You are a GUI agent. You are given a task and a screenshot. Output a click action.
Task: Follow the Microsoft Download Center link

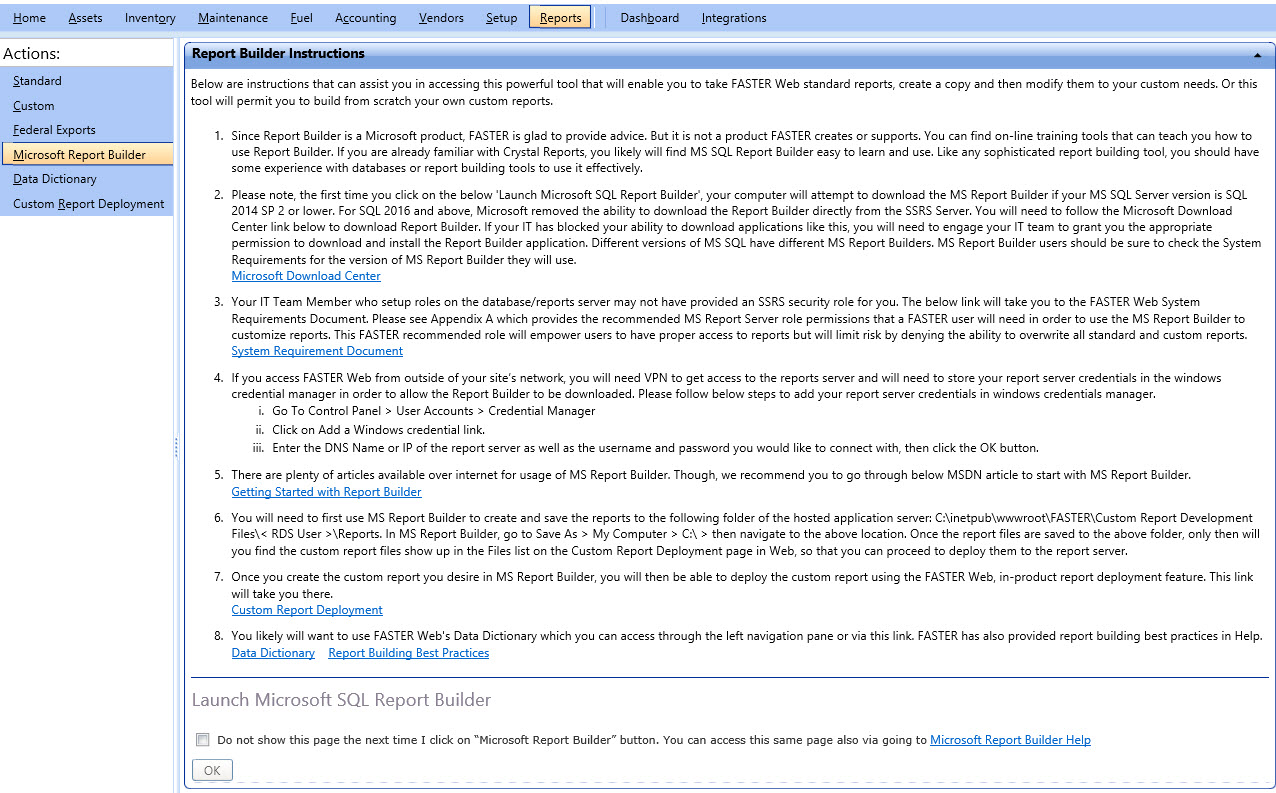(306, 276)
